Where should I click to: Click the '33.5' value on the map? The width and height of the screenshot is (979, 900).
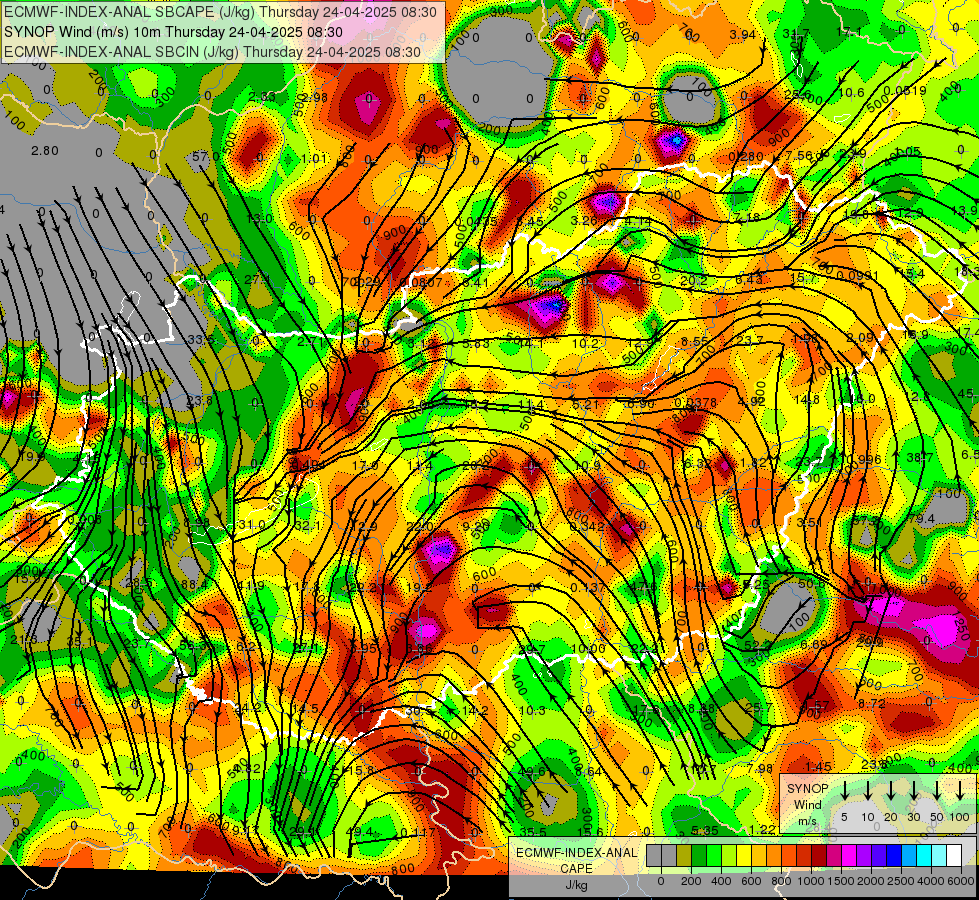(x=201, y=340)
